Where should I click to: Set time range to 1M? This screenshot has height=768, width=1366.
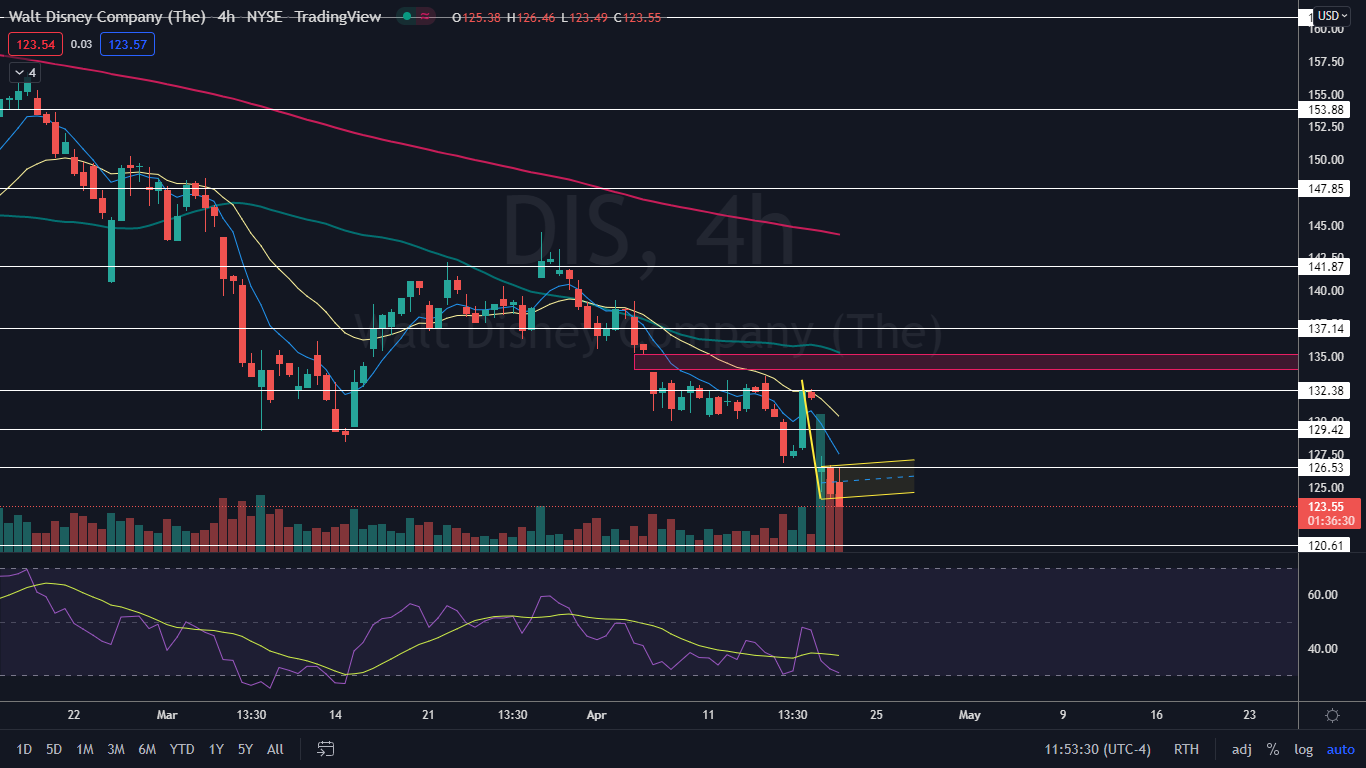point(85,749)
